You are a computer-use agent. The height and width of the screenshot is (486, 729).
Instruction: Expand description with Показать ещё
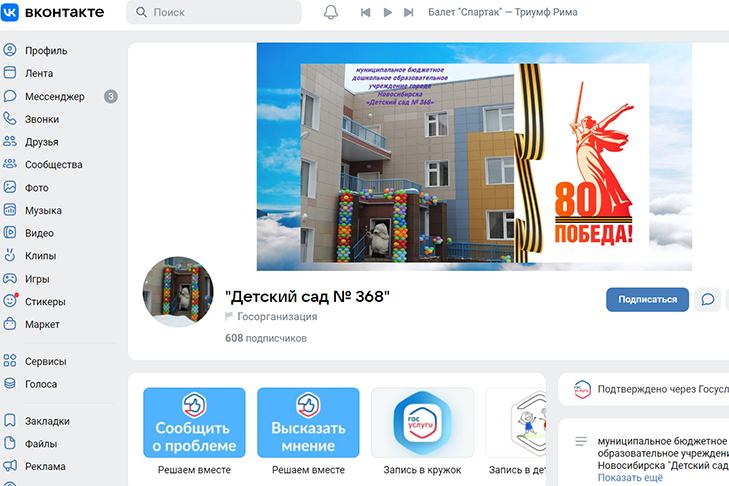click(630, 478)
